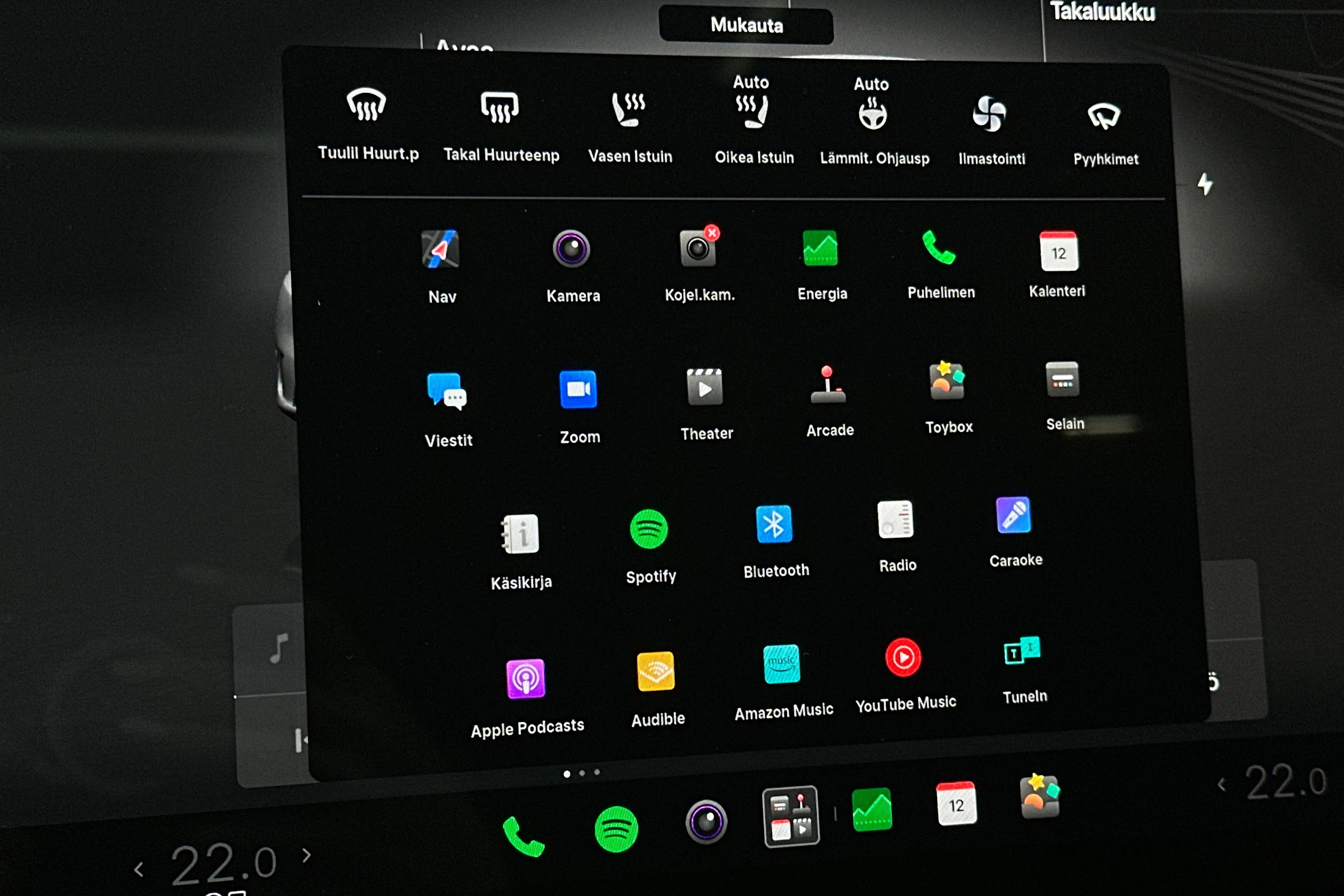
Task: Open the Bluetooth app
Action: click(x=774, y=524)
